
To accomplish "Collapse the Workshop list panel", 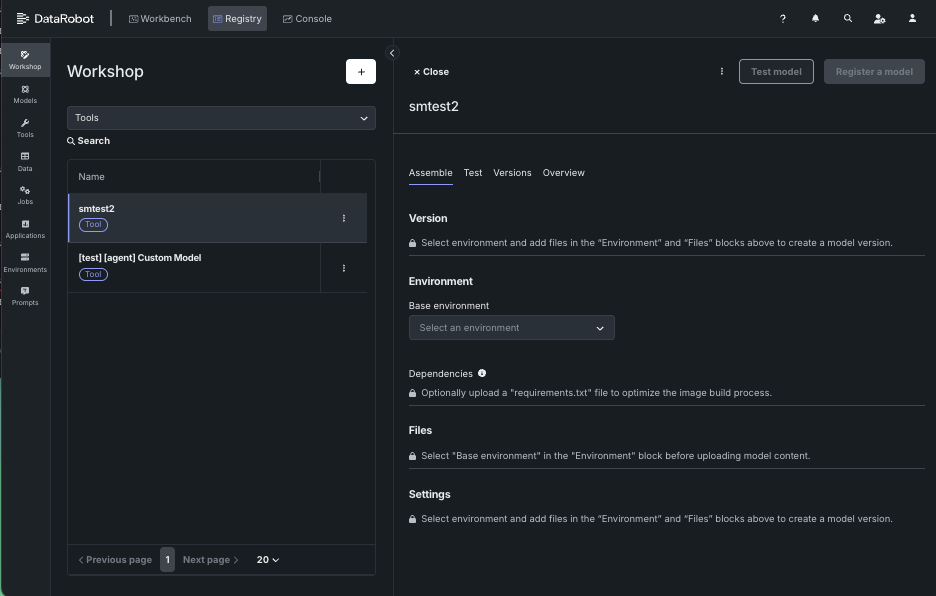I will [392, 53].
